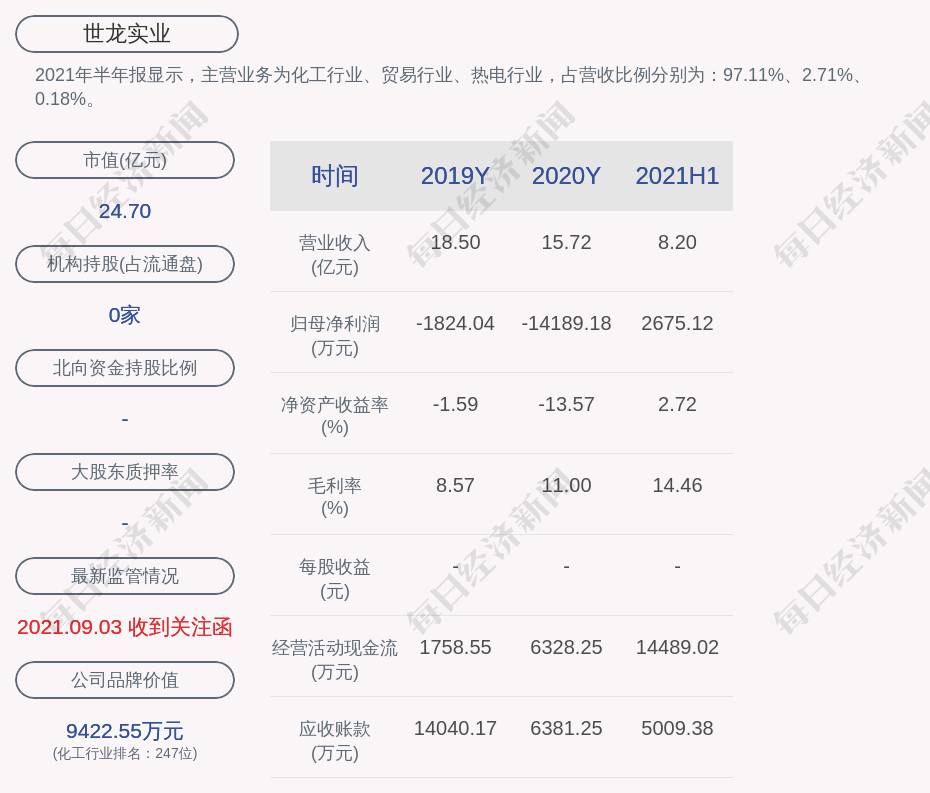Click the 时间 table header cell
This screenshot has width=930, height=793.
pos(334,176)
